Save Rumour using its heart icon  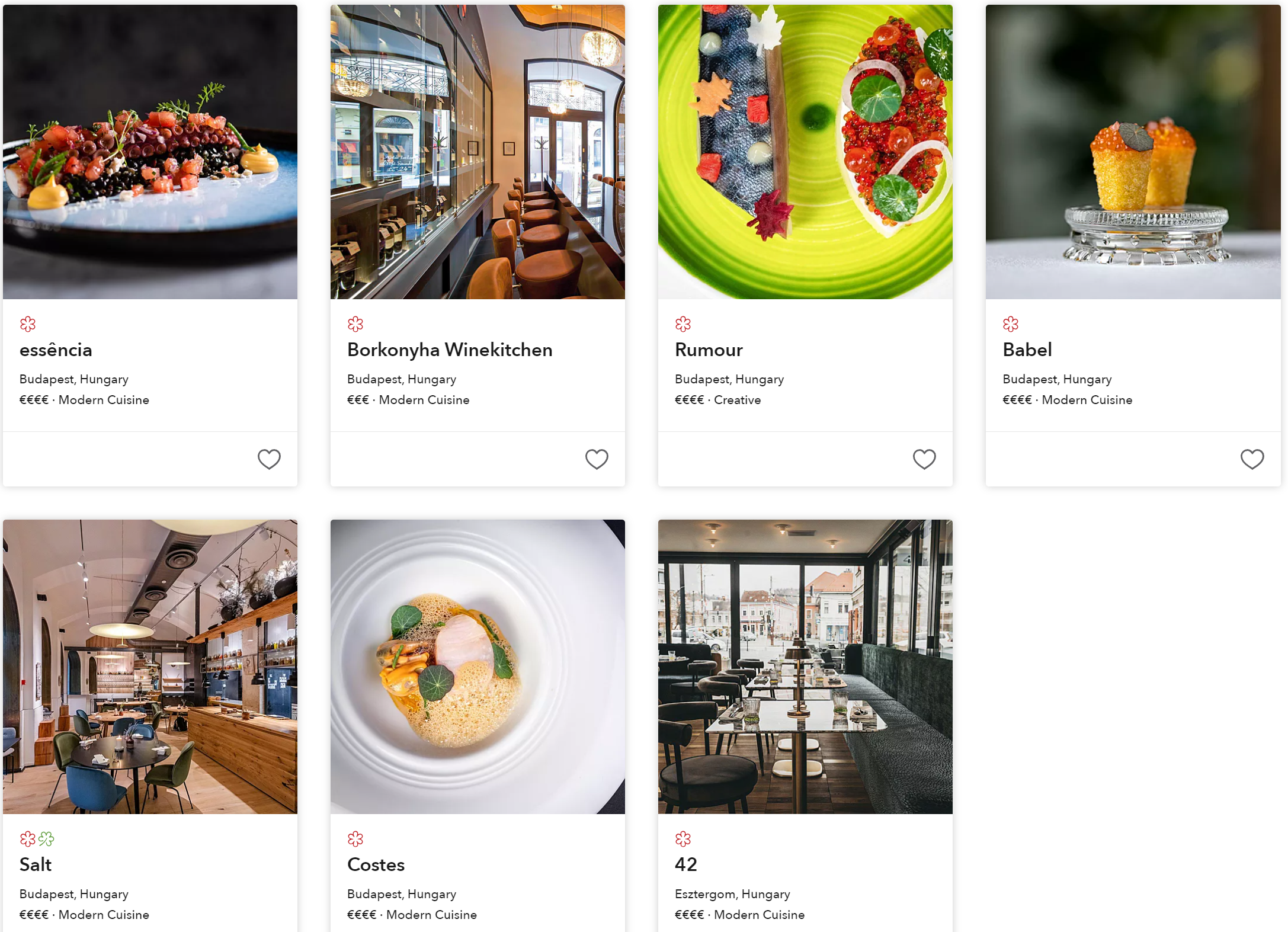pyautogui.click(x=924, y=459)
